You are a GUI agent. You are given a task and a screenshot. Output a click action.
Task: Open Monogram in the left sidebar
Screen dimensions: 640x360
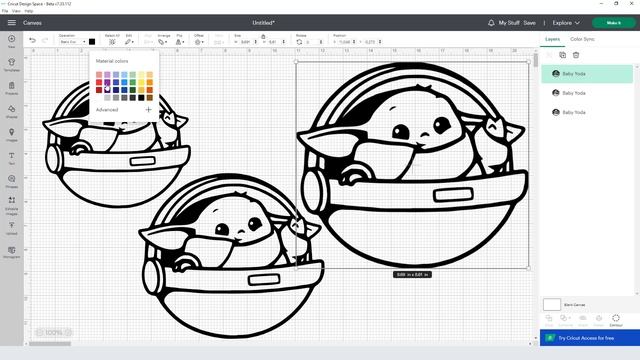pyautogui.click(x=11, y=252)
